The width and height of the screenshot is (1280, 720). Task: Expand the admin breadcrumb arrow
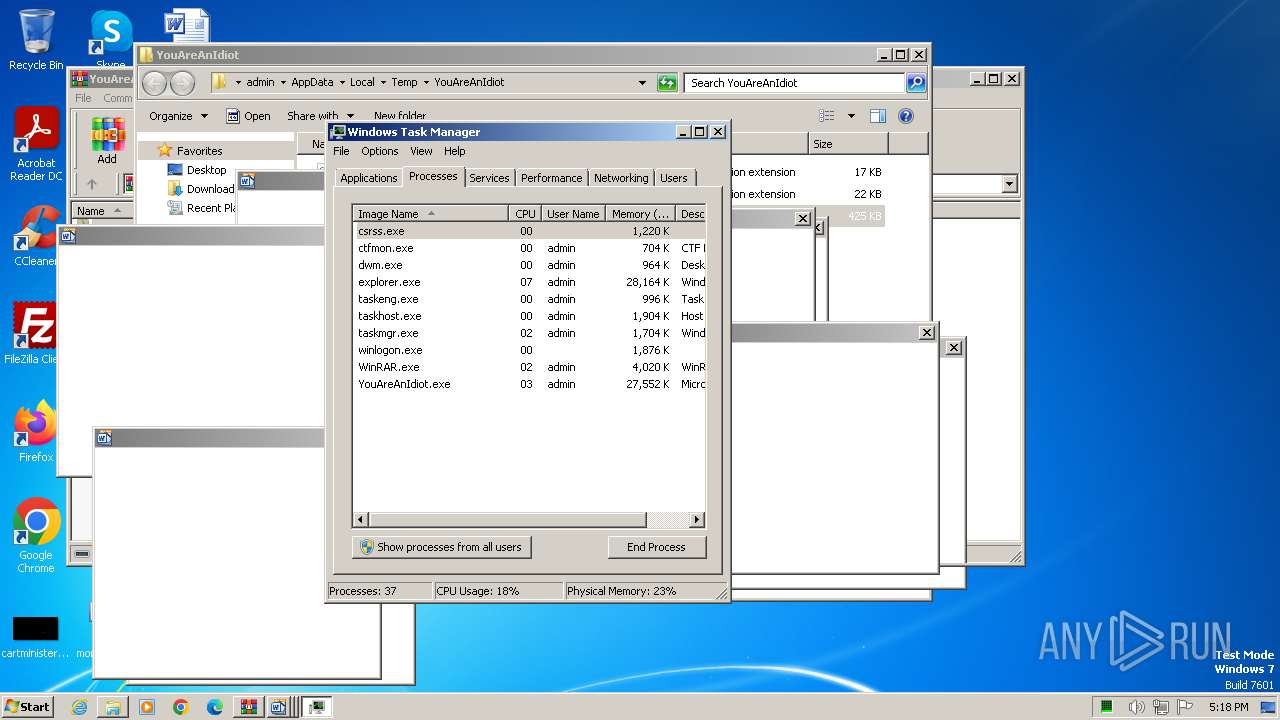coord(283,83)
